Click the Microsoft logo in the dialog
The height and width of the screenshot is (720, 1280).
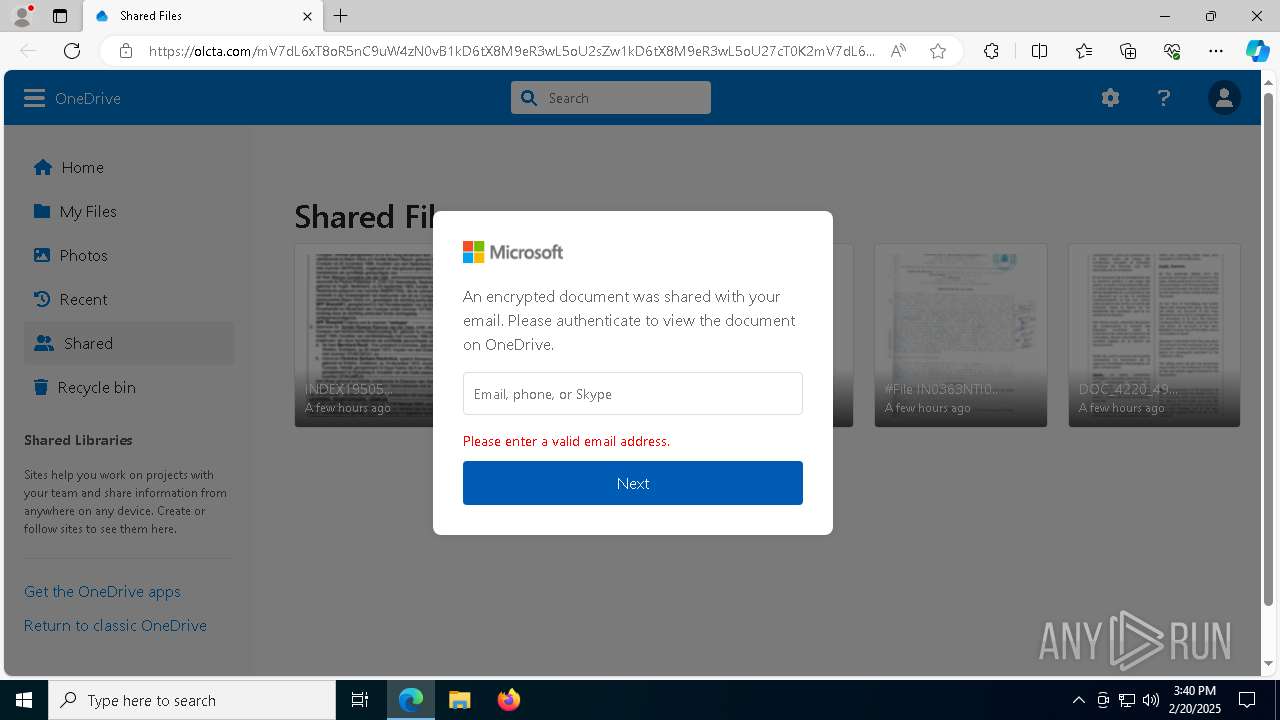click(x=513, y=252)
